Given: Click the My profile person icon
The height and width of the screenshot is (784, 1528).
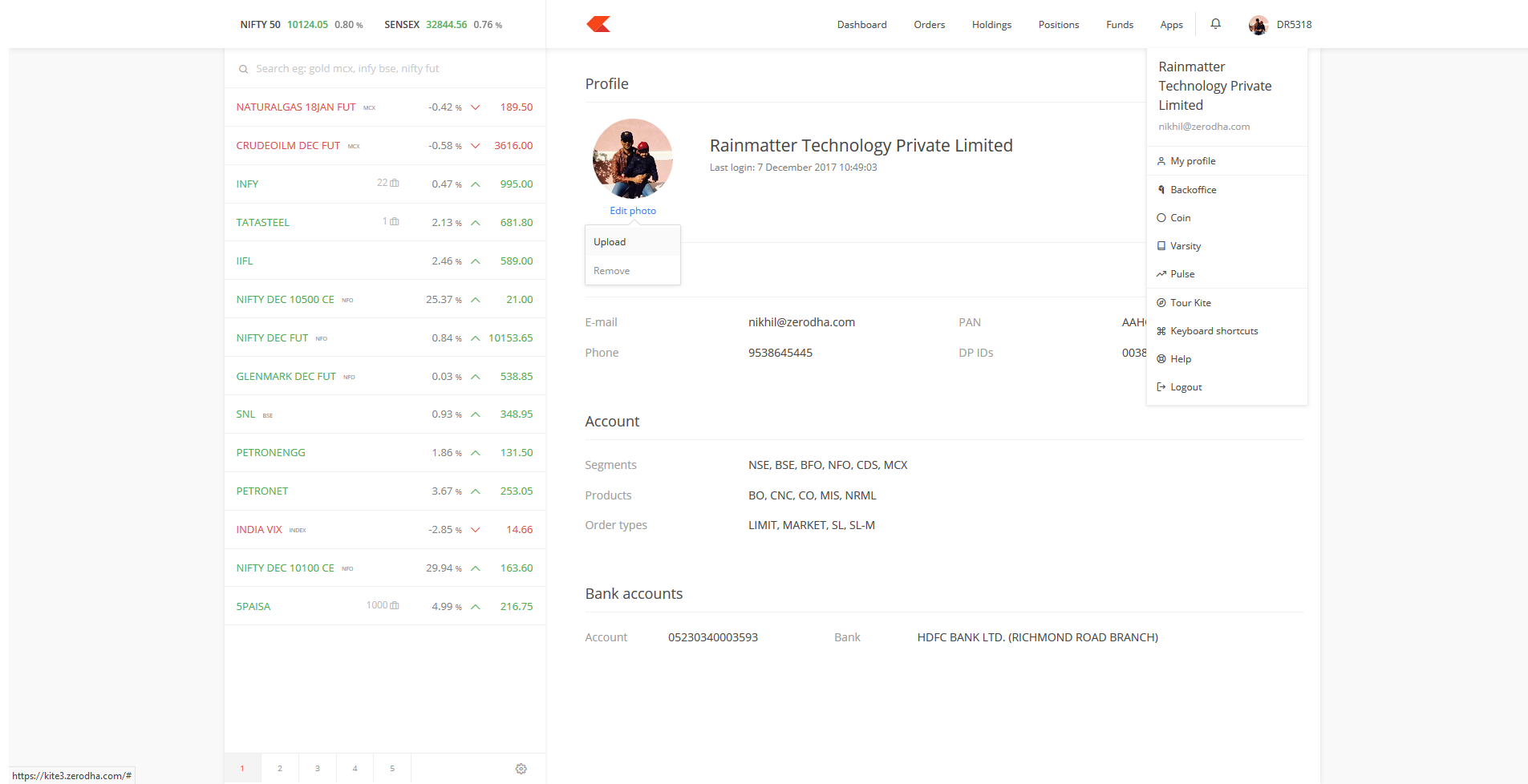Looking at the screenshot, I should [1161, 161].
